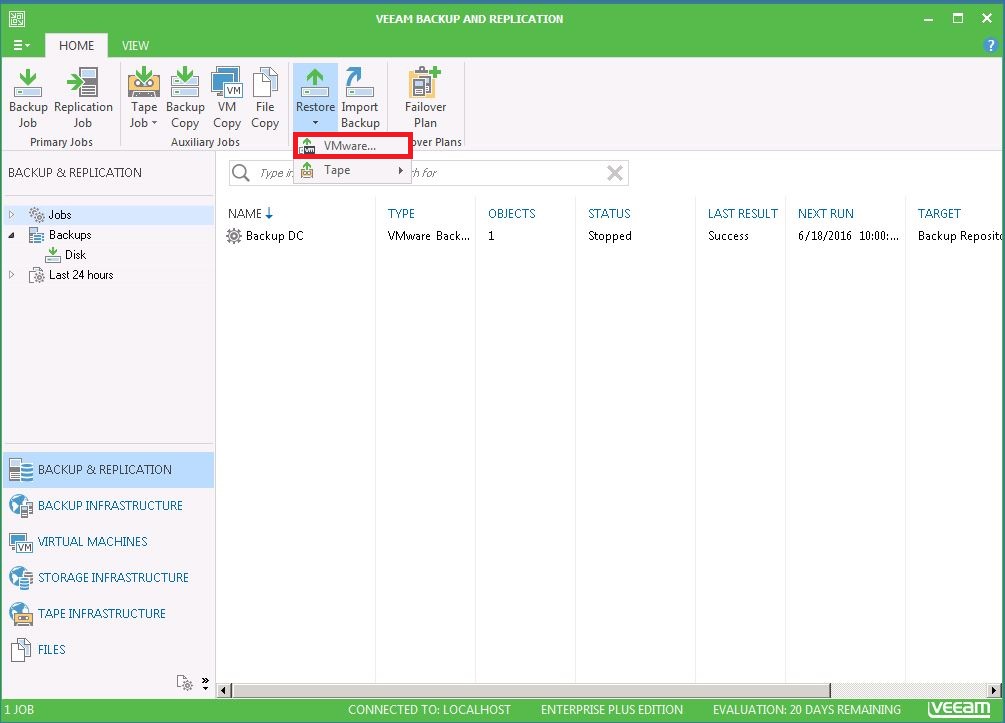Expand the Jobs tree node
Screen dimensions: 1005x723
click(x=12, y=215)
